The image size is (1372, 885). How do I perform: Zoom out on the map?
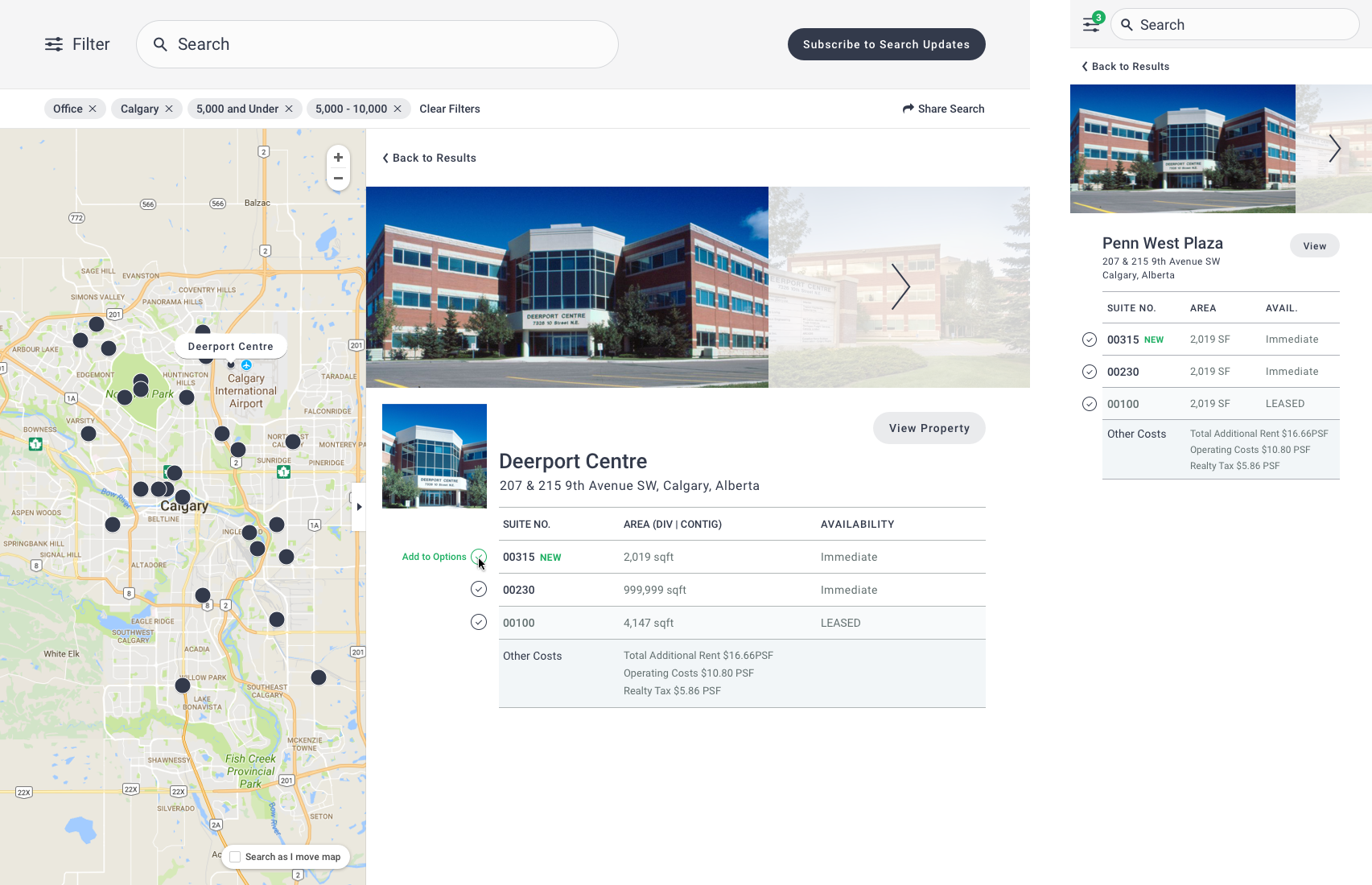pos(338,179)
